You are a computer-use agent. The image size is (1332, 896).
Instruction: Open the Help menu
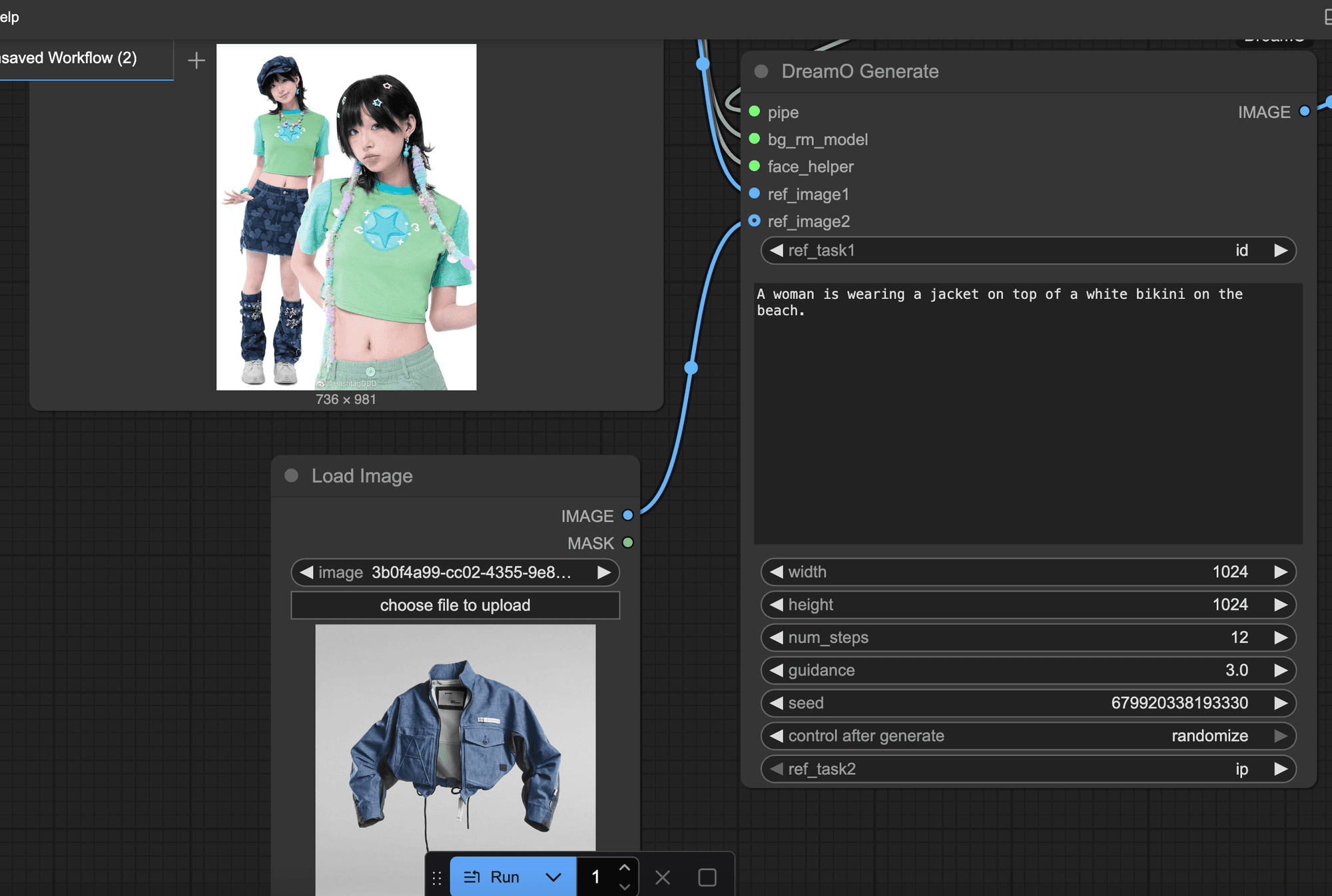pyautogui.click(x=9, y=17)
